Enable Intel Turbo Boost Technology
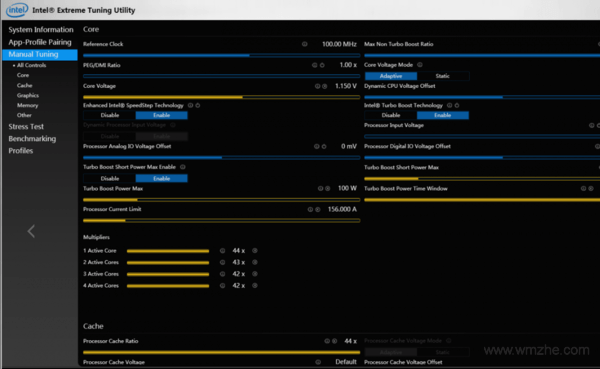The width and height of the screenshot is (600, 369). pos(443,115)
